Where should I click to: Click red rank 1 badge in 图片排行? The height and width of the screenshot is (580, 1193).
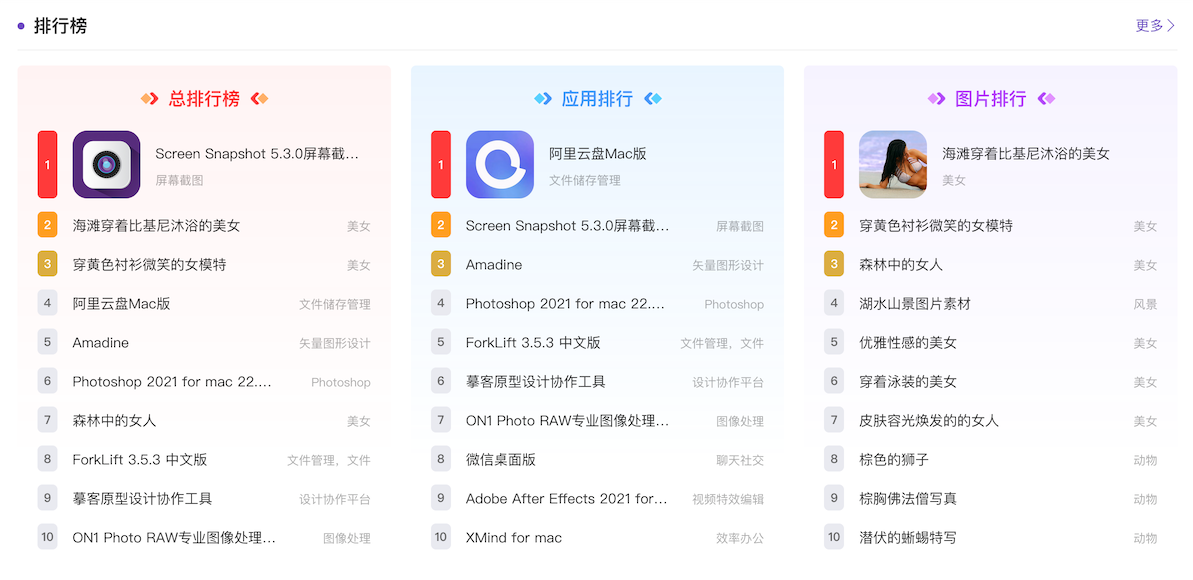834,164
